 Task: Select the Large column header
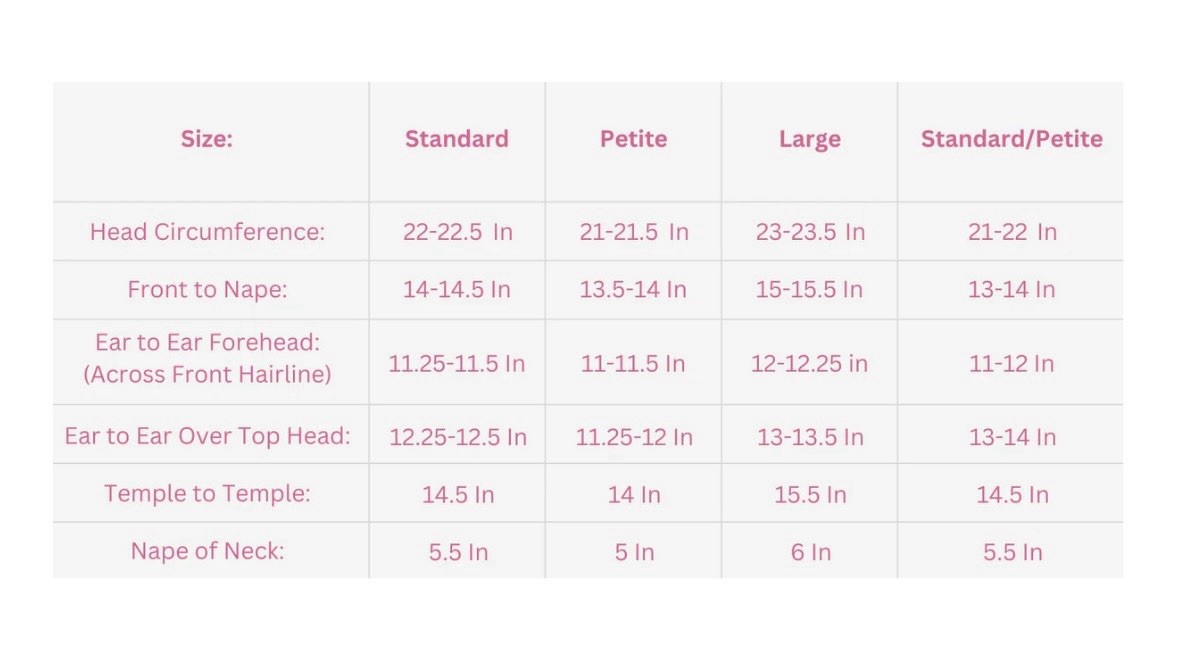pyautogui.click(x=810, y=140)
